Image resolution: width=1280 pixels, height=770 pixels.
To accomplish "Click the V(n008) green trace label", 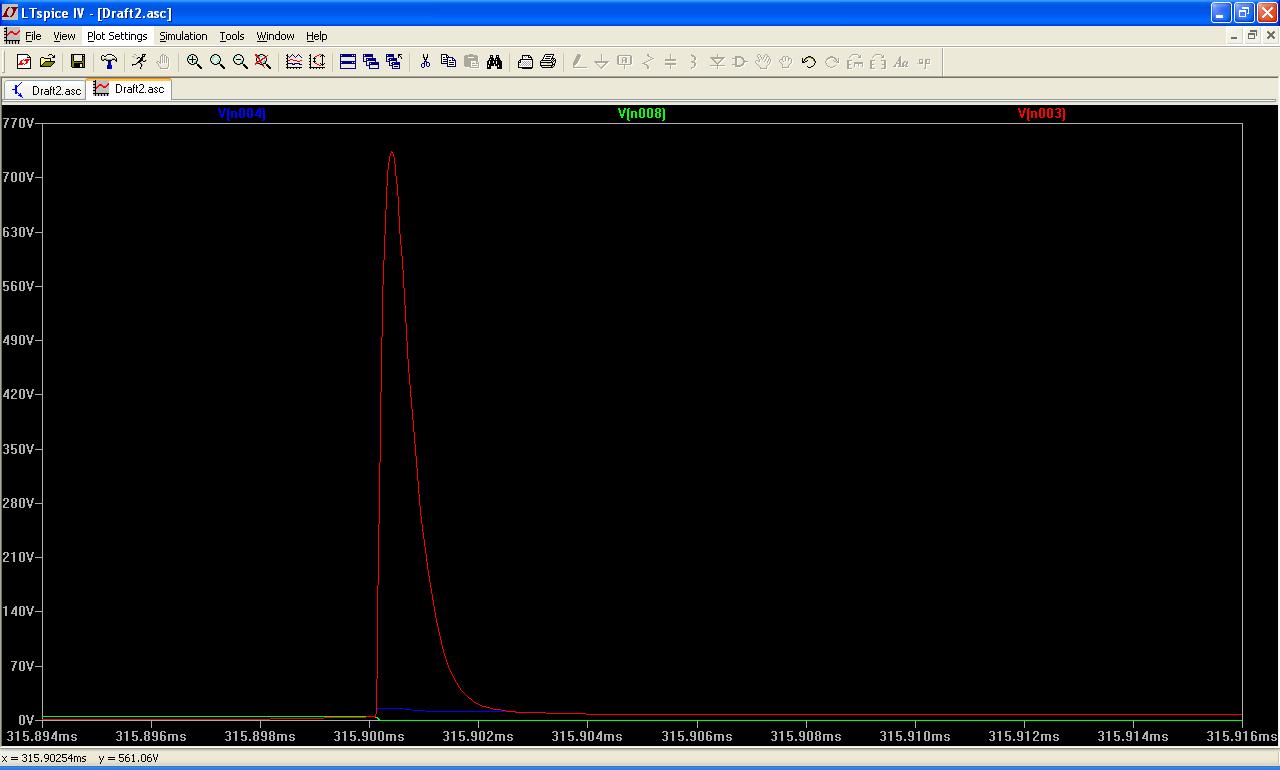I will pyautogui.click(x=641, y=114).
